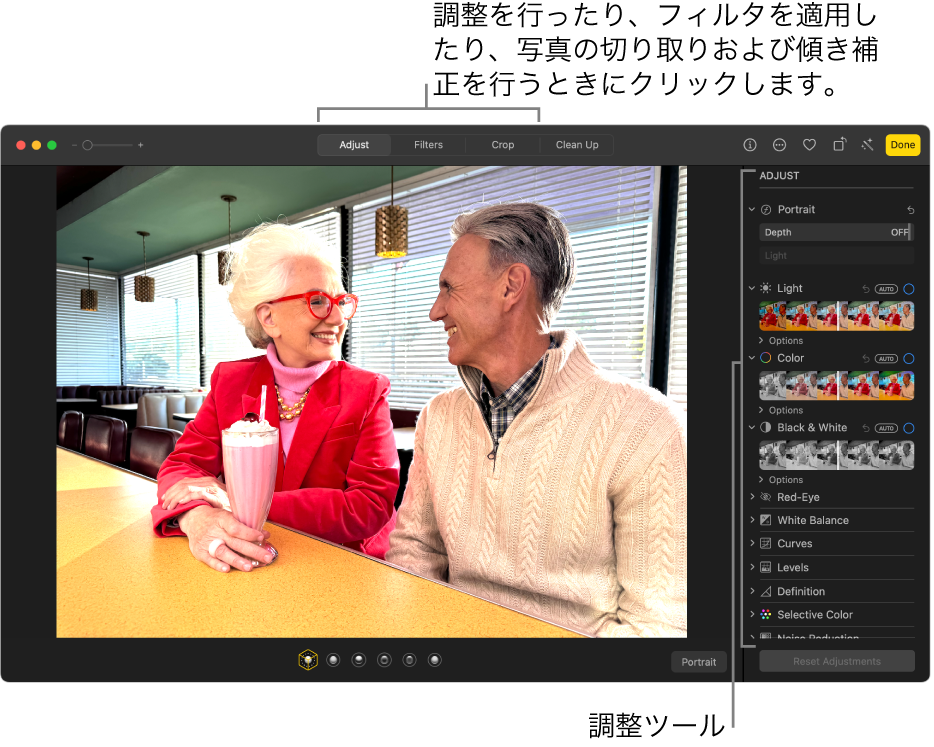Click the main portrait photo
This screenshot has height=747, width=934.
click(x=373, y=403)
